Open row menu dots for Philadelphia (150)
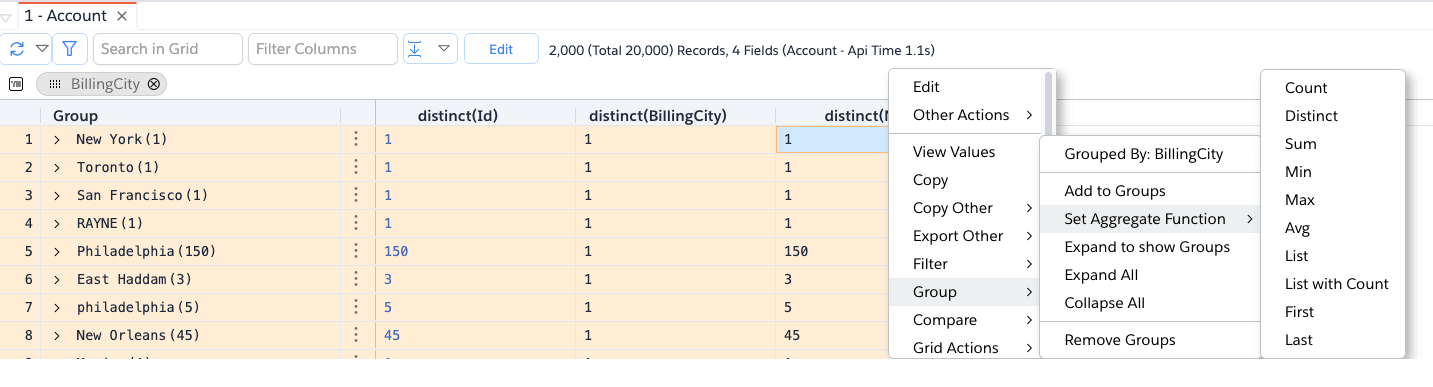Image resolution: width=1433 pixels, height=387 pixels. (356, 252)
